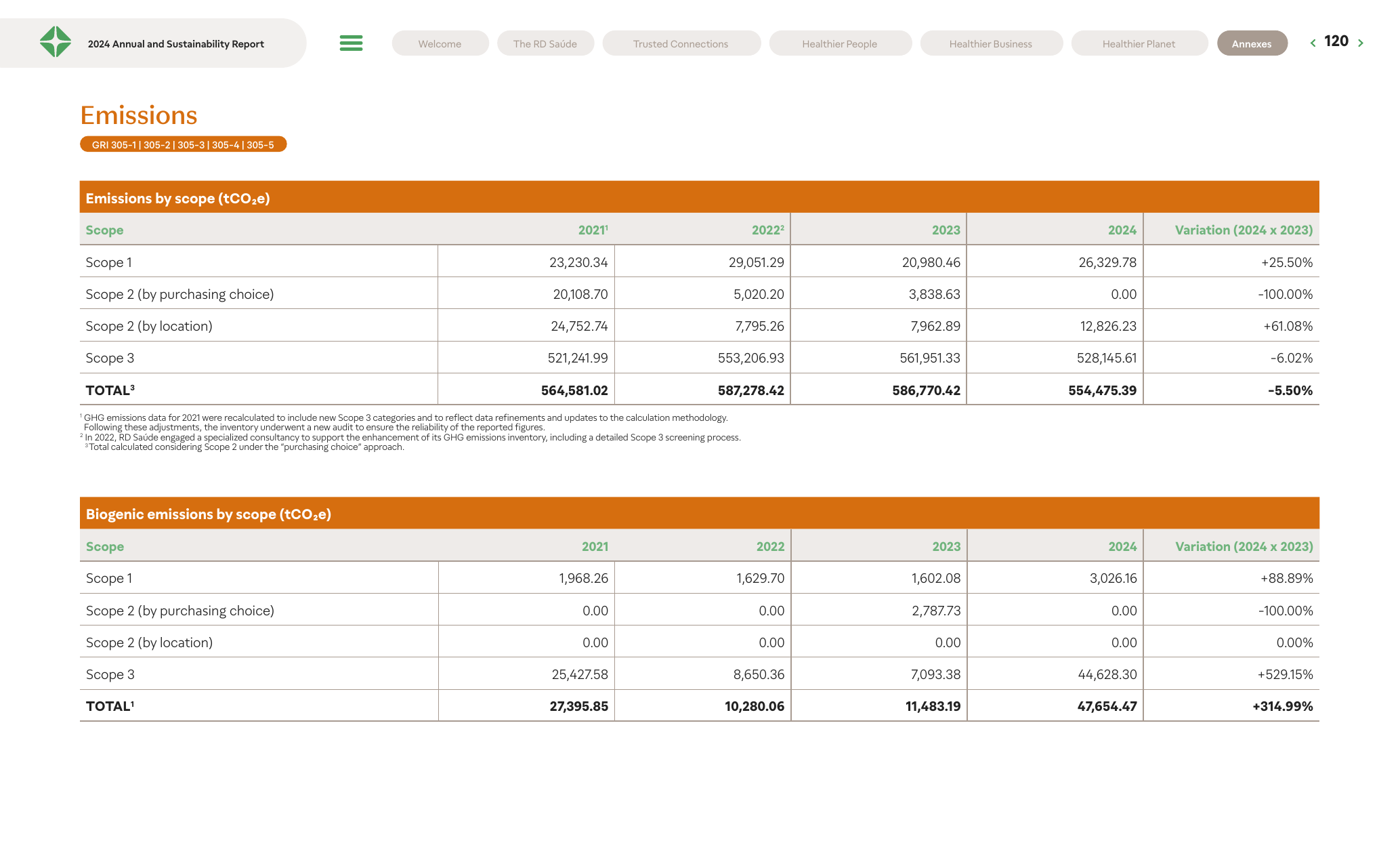The height and width of the screenshot is (841, 1400).
Task: Click biogenic total 47,654.47
Action: (1107, 706)
